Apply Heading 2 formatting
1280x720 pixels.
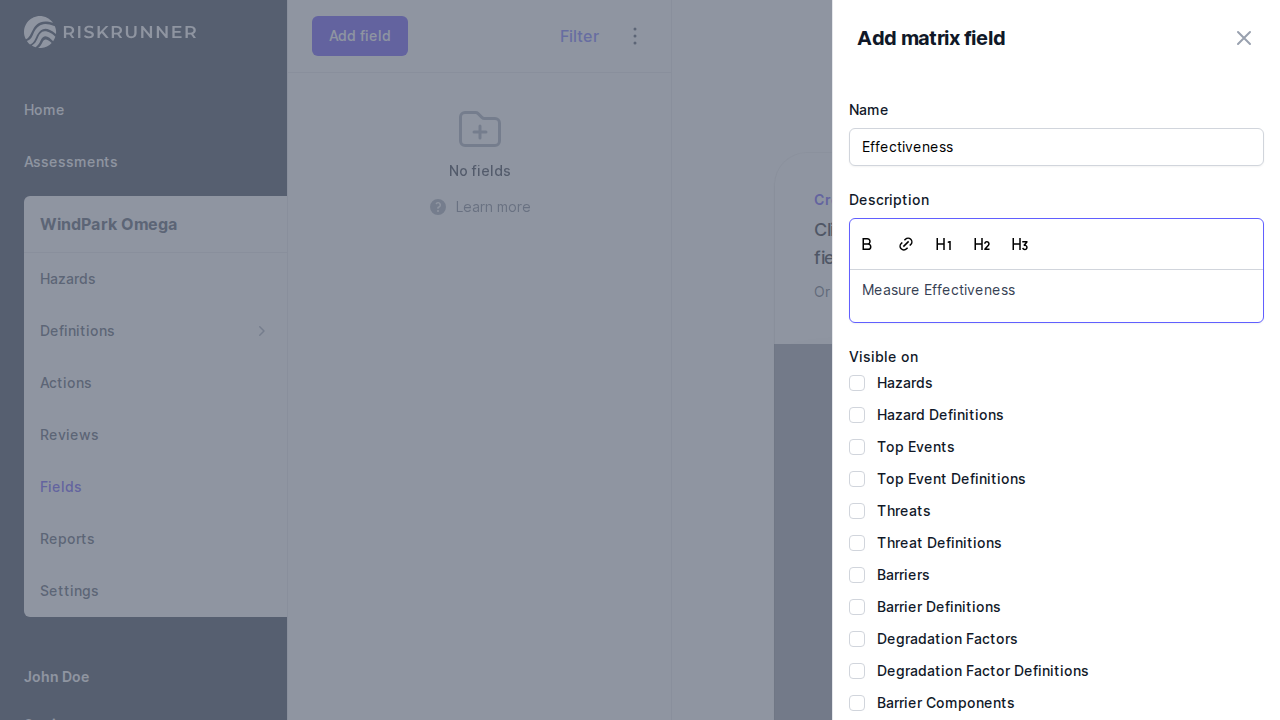[x=981, y=245]
